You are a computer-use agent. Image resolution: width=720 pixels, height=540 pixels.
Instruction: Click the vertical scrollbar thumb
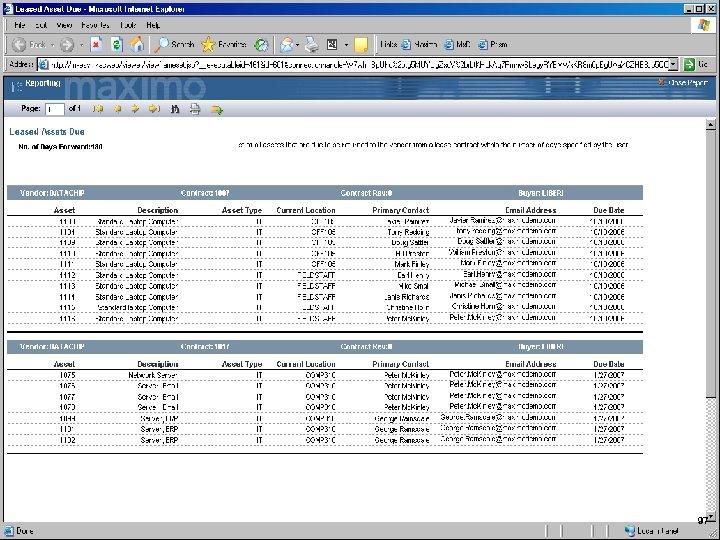click(x=710, y=264)
